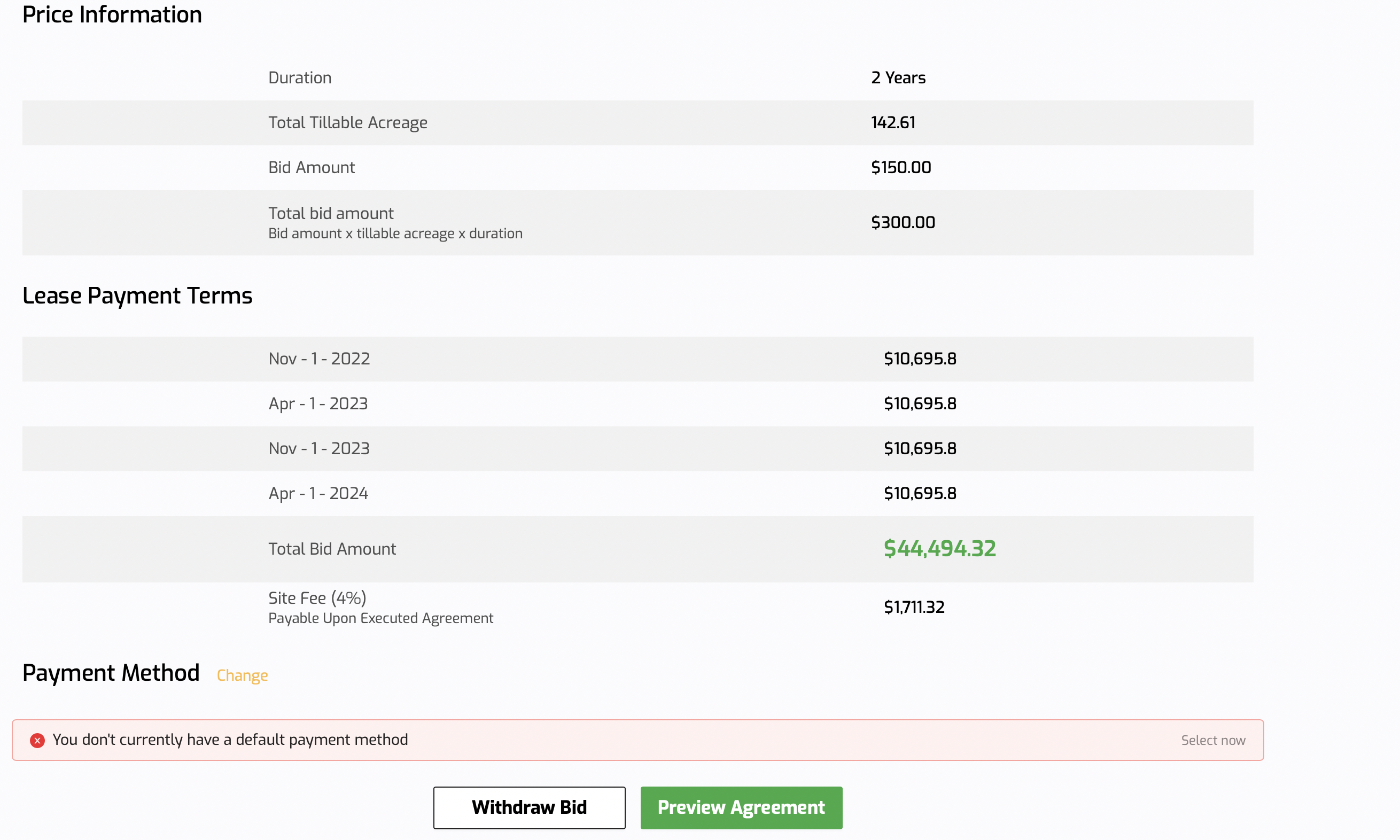
Task: Click Change payment method link
Action: pos(242,675)
